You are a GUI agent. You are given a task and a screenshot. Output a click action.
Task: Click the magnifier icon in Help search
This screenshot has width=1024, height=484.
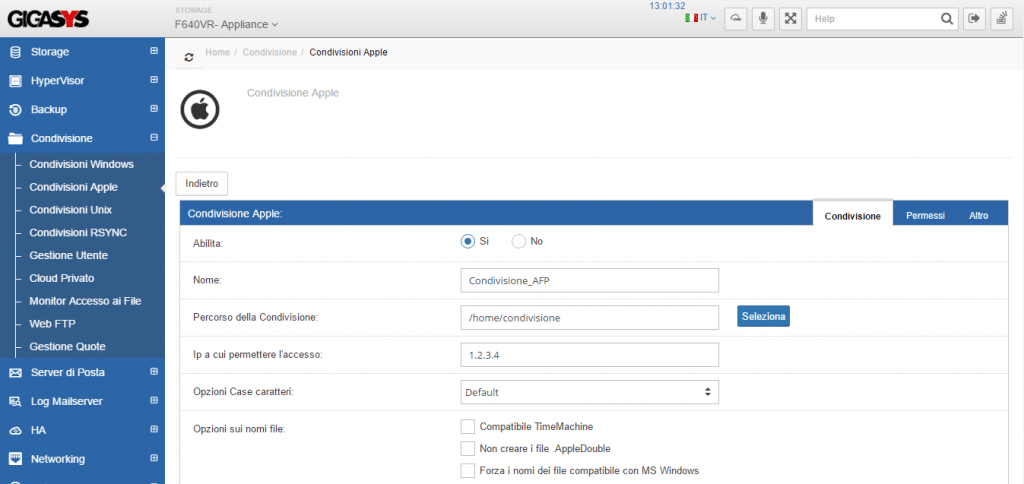946,18
